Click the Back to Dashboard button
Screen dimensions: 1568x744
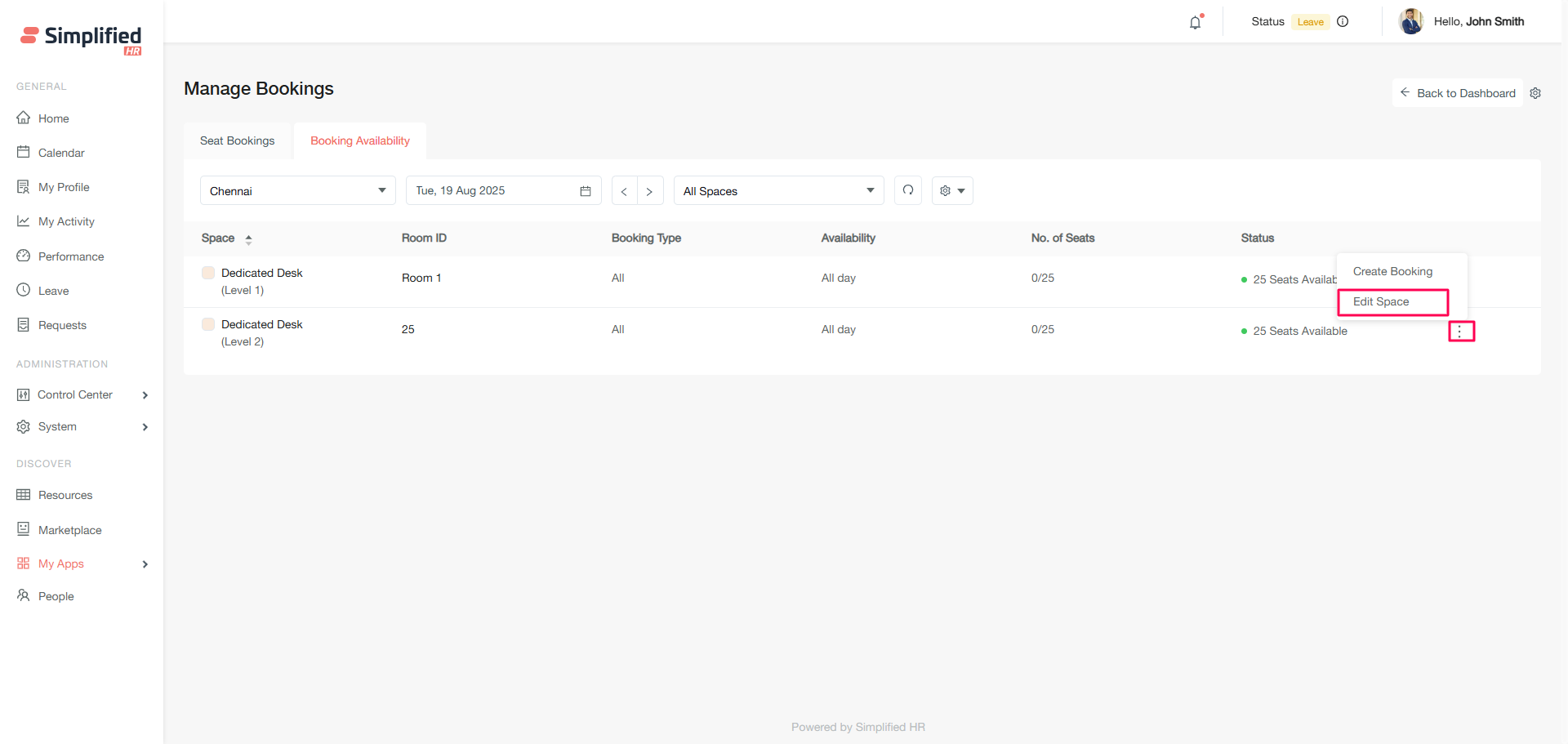(x=1458, y=93)
